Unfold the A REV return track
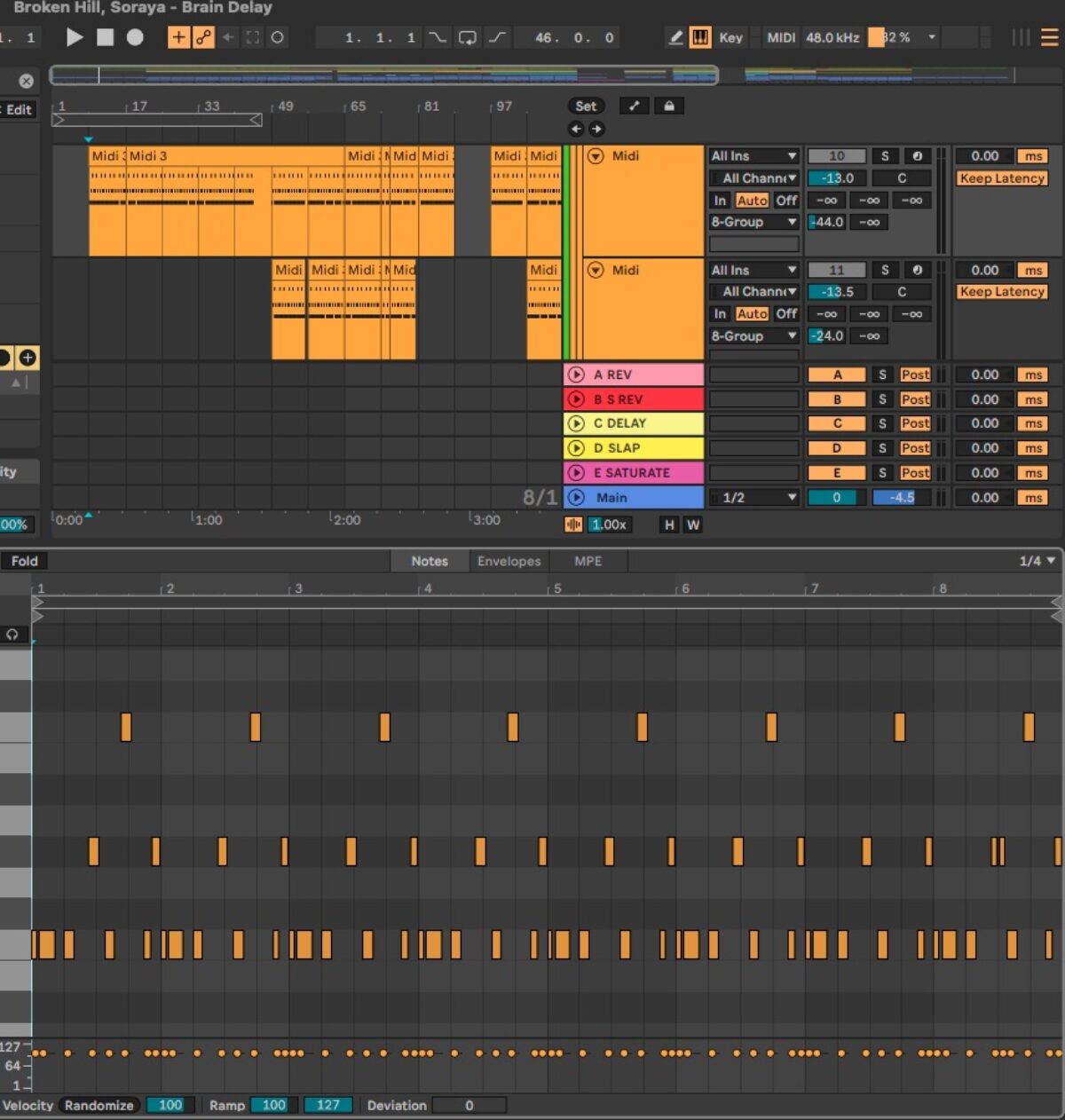Screen dimensions: 1065x1120 576,375
